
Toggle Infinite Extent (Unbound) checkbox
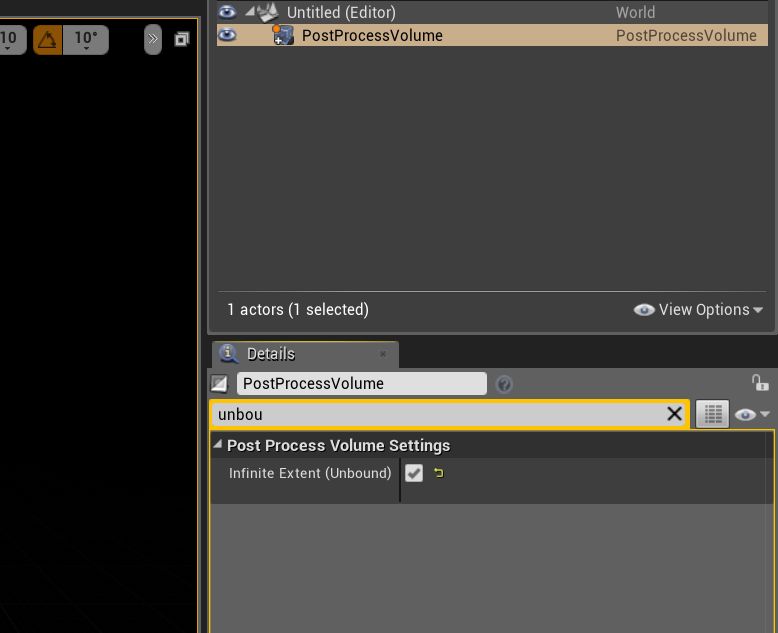(x=414, y=473)
